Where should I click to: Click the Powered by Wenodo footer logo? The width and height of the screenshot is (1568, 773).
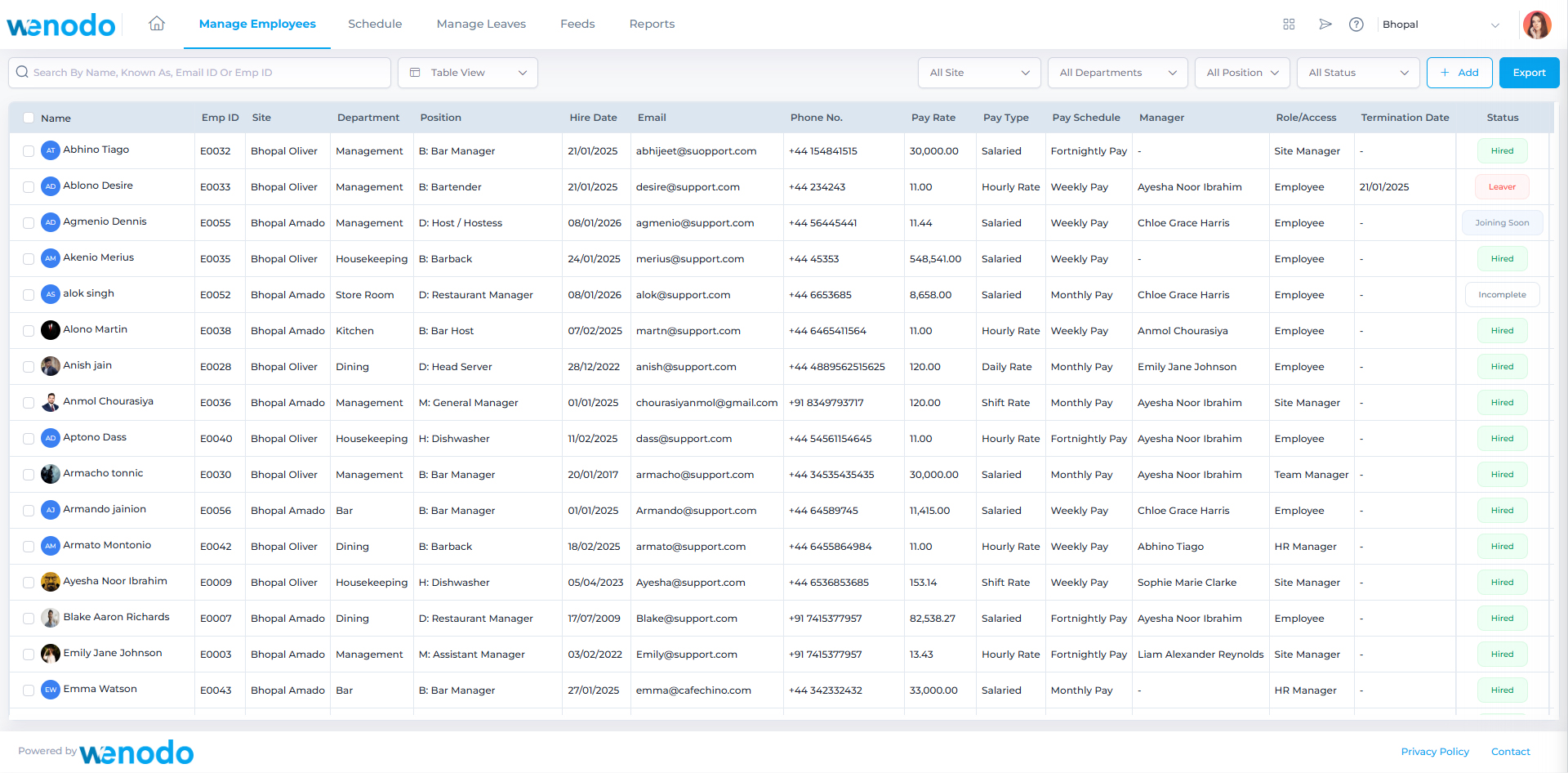click(136, 752)
